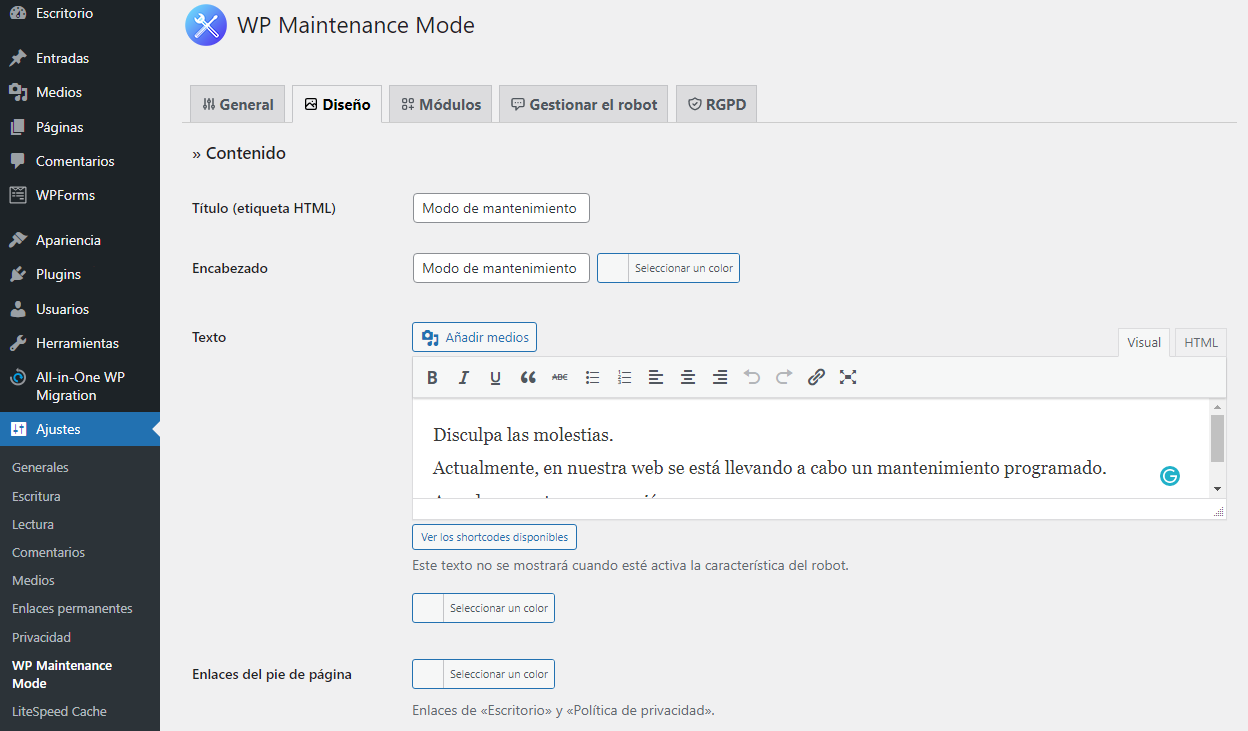Apply italic formatting

464,377
